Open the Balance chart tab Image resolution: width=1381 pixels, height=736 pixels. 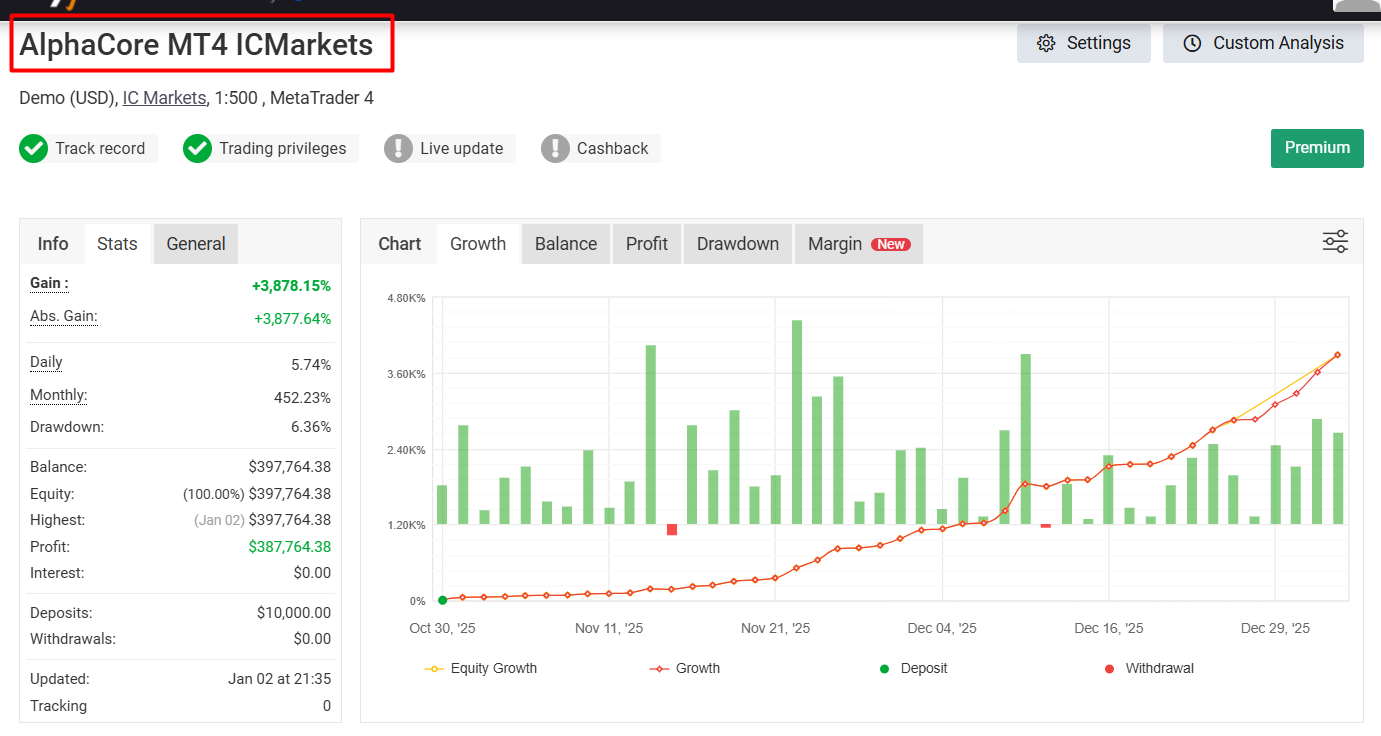coord(565,244)
